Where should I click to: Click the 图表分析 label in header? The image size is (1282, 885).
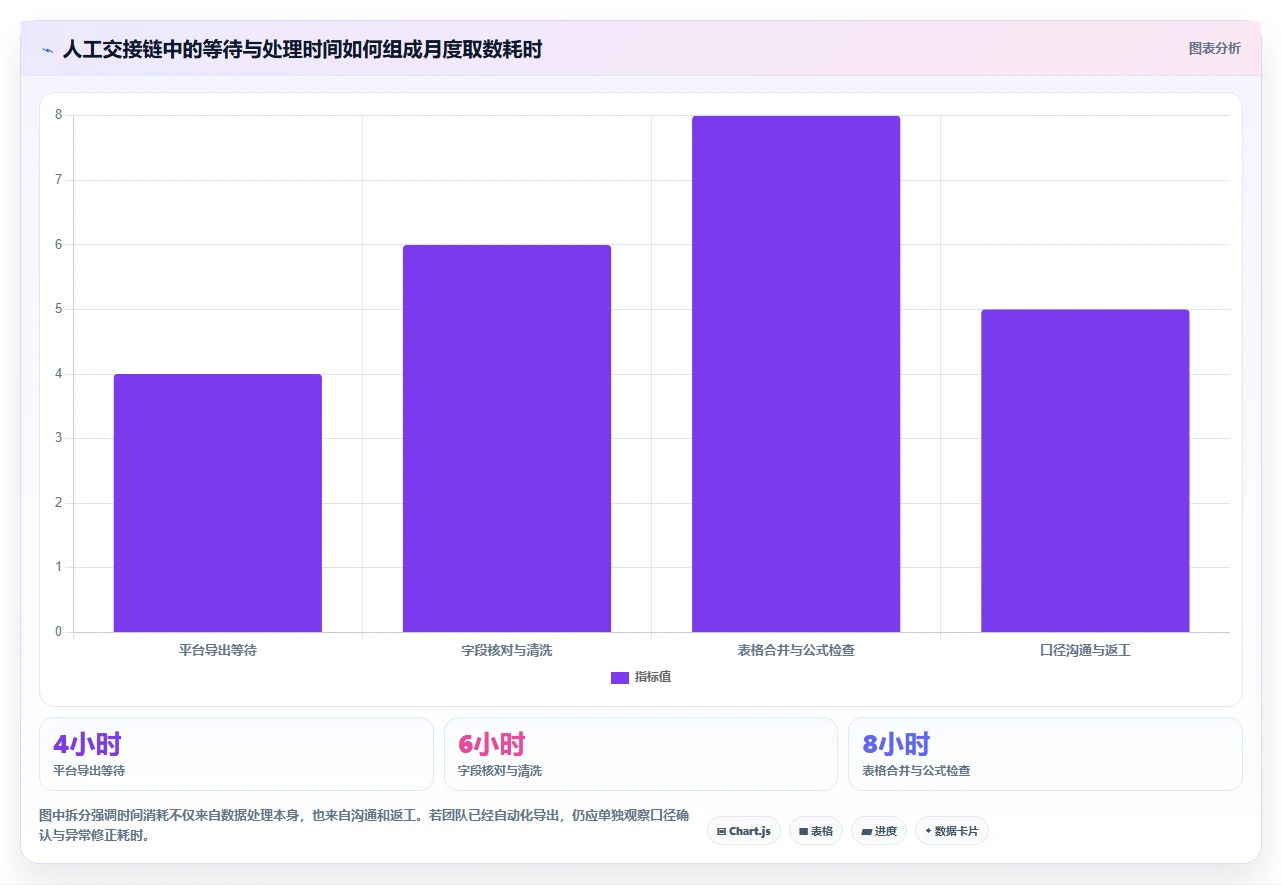pyautogui.click(x=1214, y=48)
